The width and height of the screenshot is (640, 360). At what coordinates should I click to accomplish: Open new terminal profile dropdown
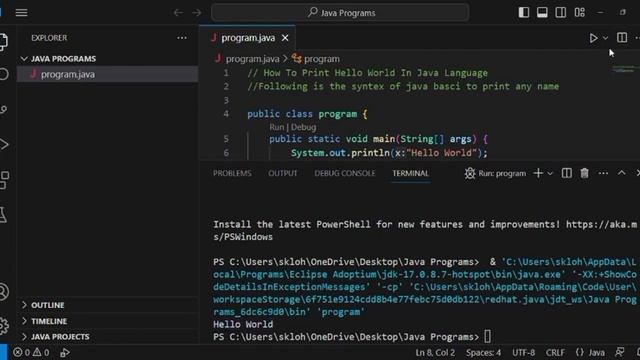[x=550, y=173]
